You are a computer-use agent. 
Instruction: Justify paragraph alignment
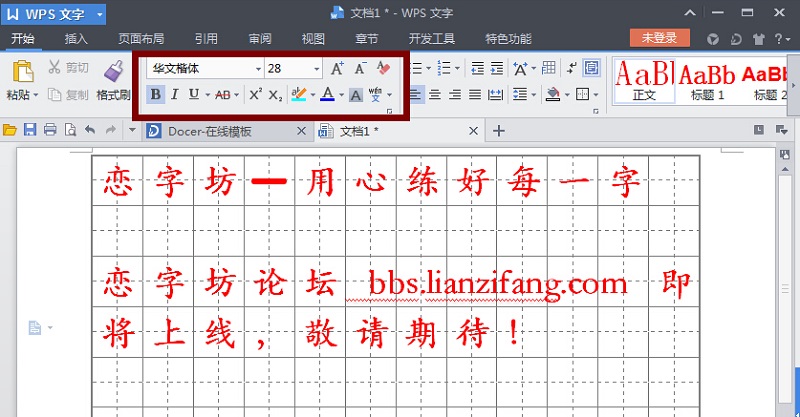475,95
